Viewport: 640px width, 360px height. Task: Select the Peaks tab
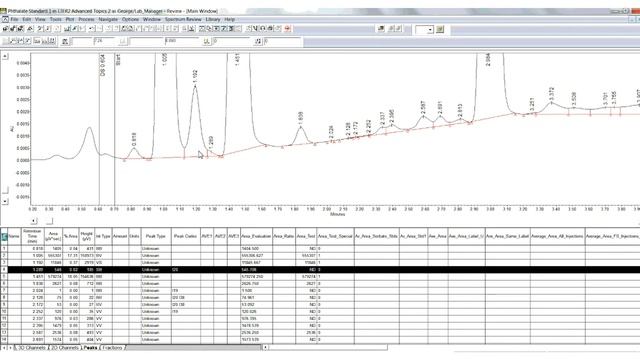[90, 348]
